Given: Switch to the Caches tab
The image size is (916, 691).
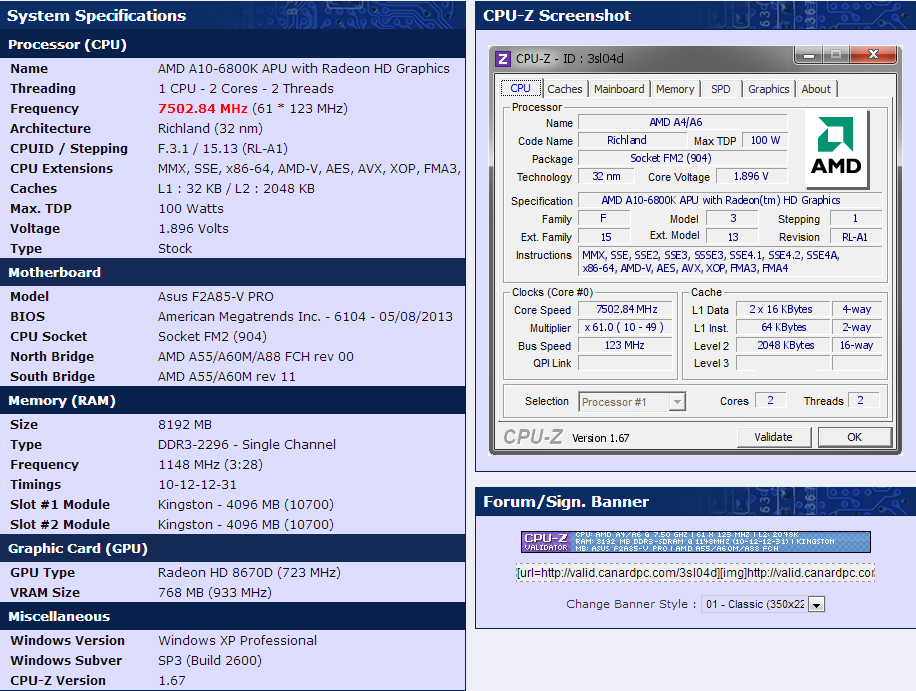Looking at the screenshot, I should click(565, 89).
